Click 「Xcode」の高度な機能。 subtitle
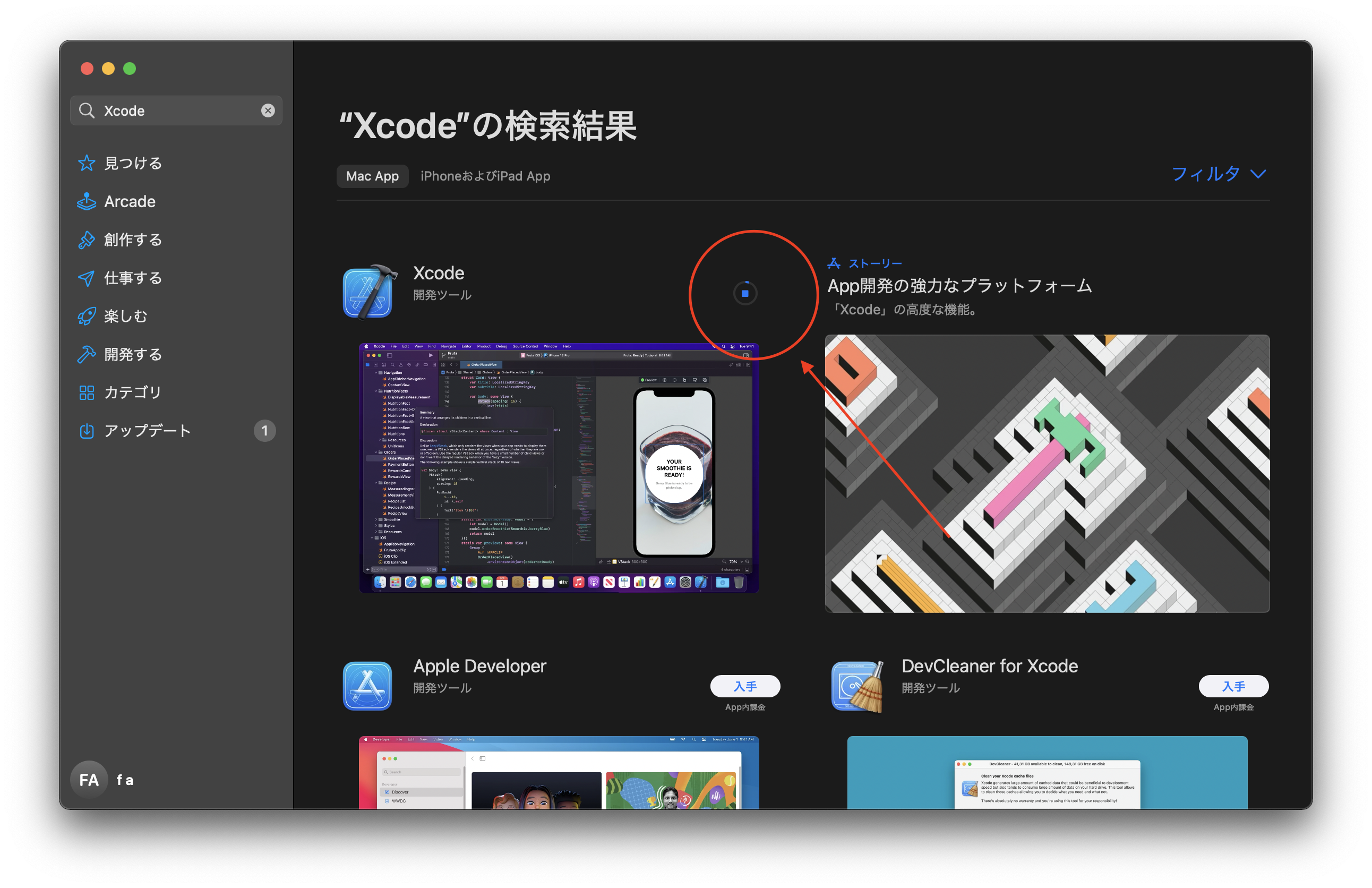Image resolution: width=1372 pixels, height=888 pixels. click(x=903, y=310)
